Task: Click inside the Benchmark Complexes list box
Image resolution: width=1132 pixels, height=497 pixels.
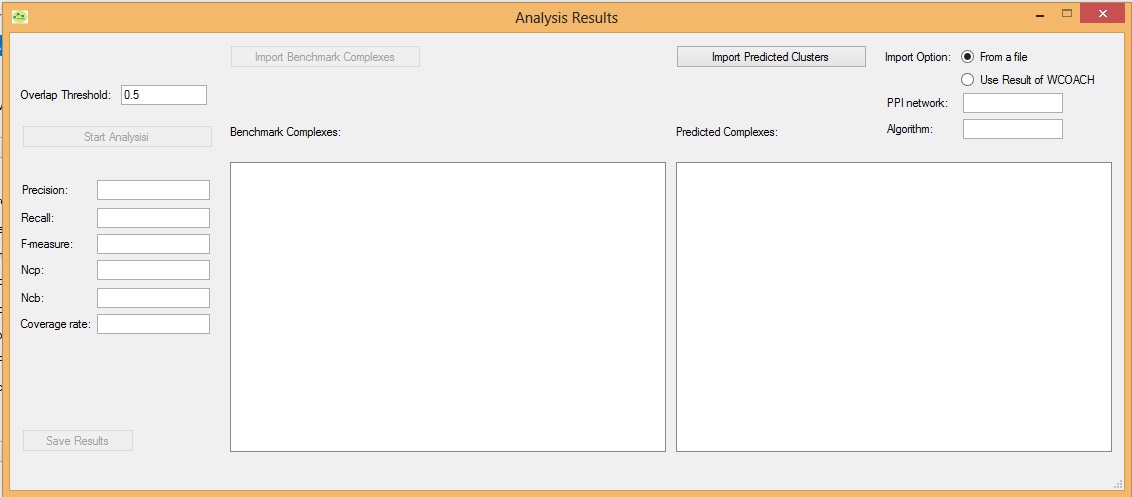Action: [x=447, y=307]
